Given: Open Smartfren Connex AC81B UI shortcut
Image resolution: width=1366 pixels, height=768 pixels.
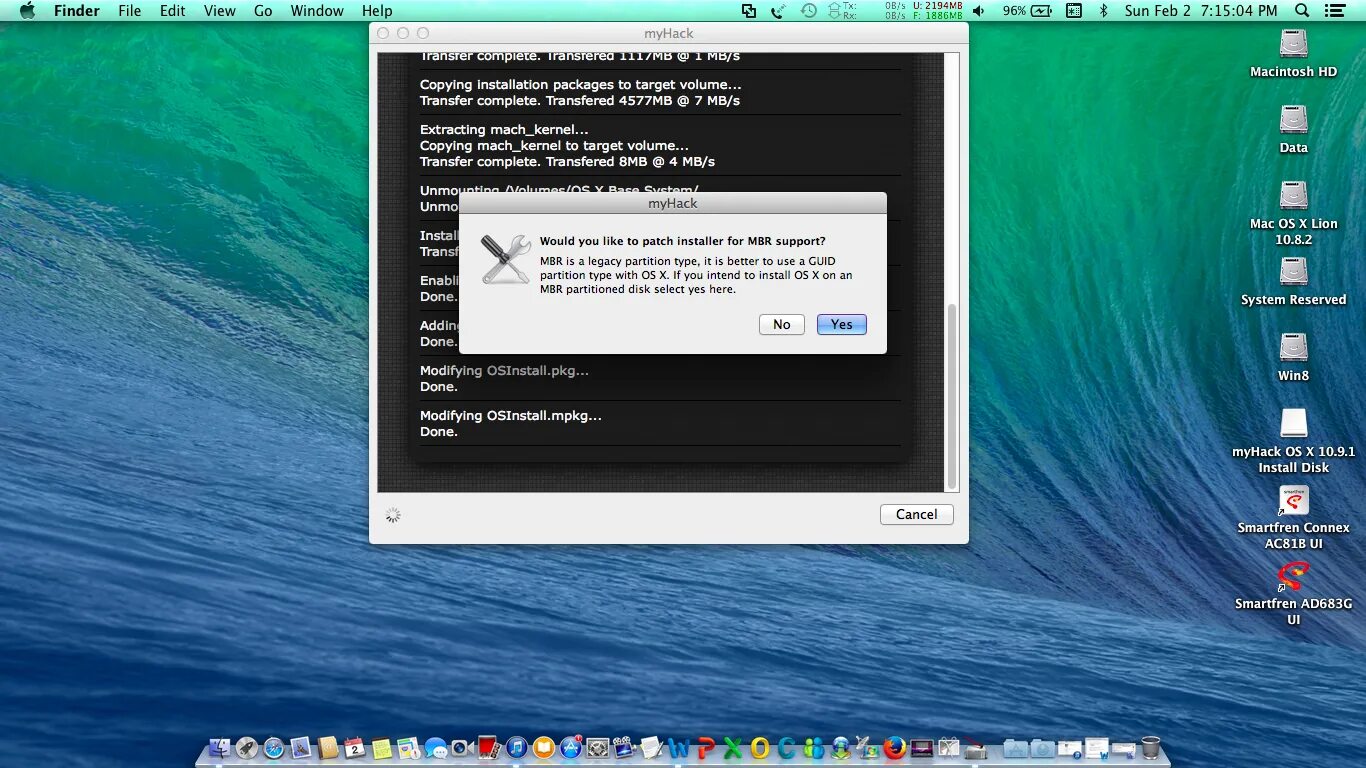Looking at the screenshot, I should [x=1293, y=518].
